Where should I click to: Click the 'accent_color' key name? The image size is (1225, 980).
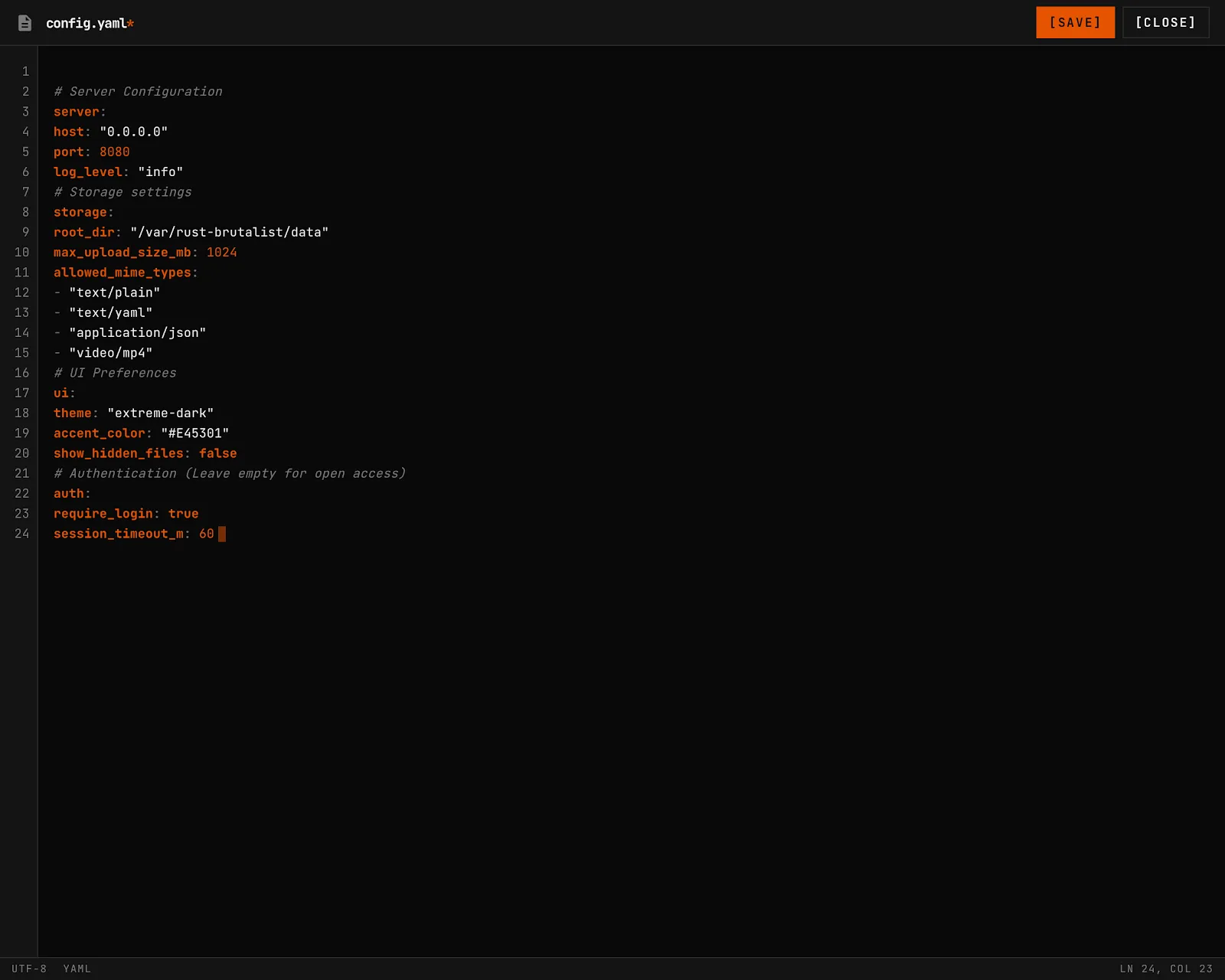[100, 433]
